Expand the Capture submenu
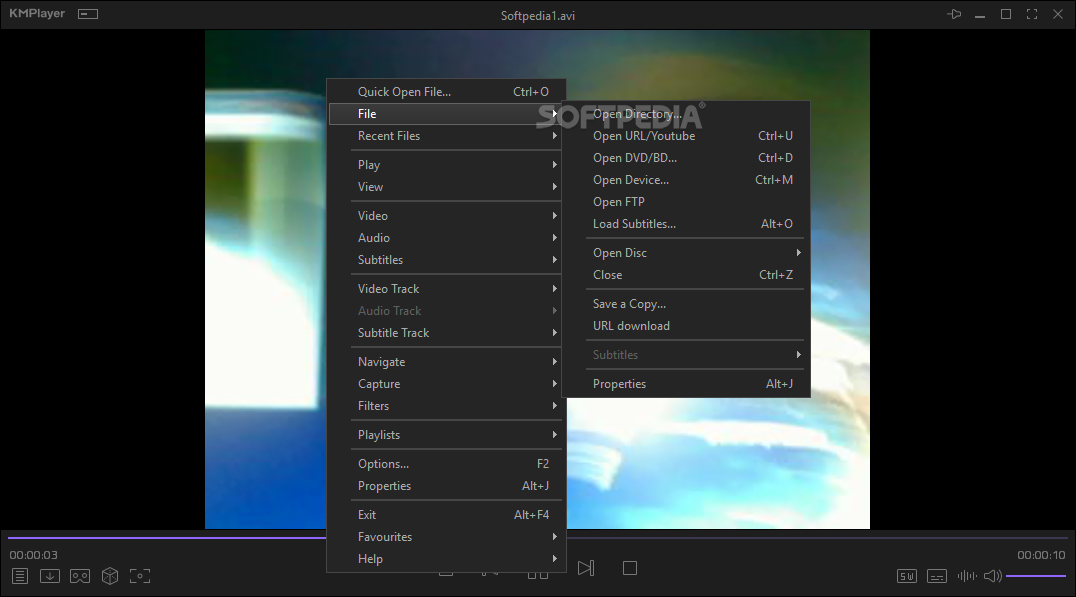The height and width of the screenshot is (597, 1076). tap(446, 384)
